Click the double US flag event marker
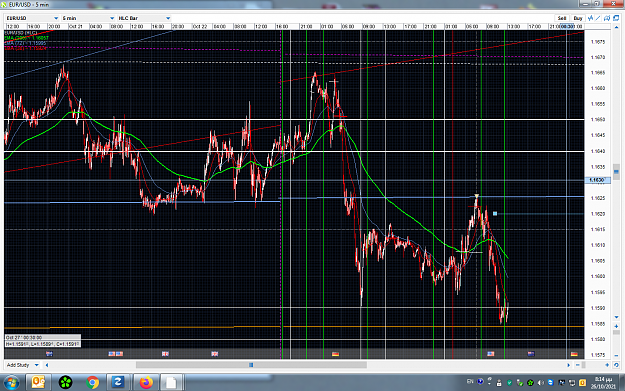This screenshot has width=625, height=391. click(116, 354)
